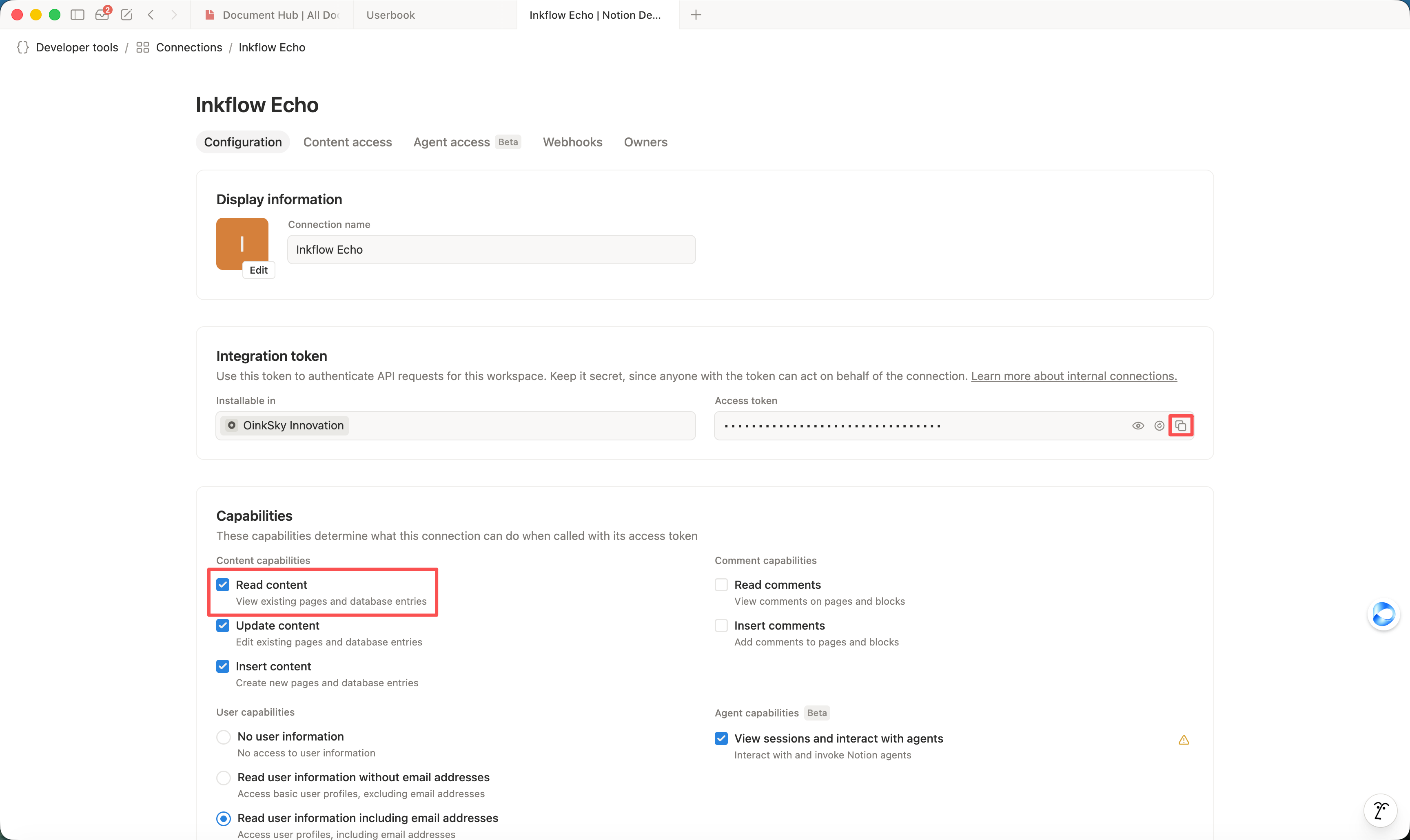Viewport: 1410px width, 840px height.
Task: Open the Webhooks tab
Action: click(x=572, y=142)
